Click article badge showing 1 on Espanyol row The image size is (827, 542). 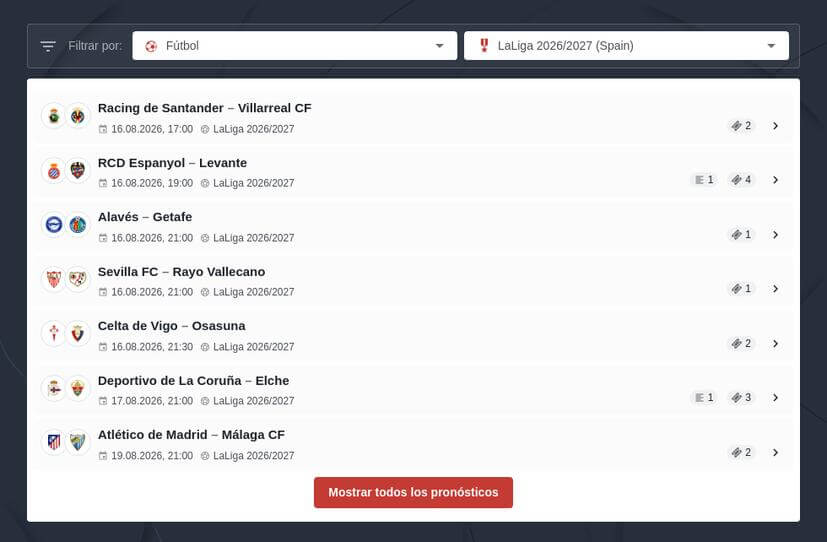tap(704, 180)
